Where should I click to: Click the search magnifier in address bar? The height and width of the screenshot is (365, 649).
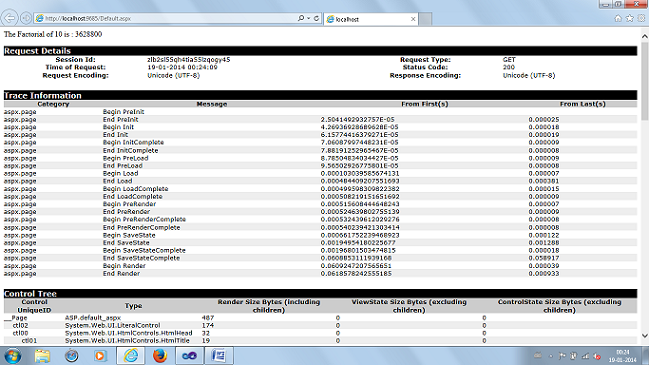coord(301,18)
